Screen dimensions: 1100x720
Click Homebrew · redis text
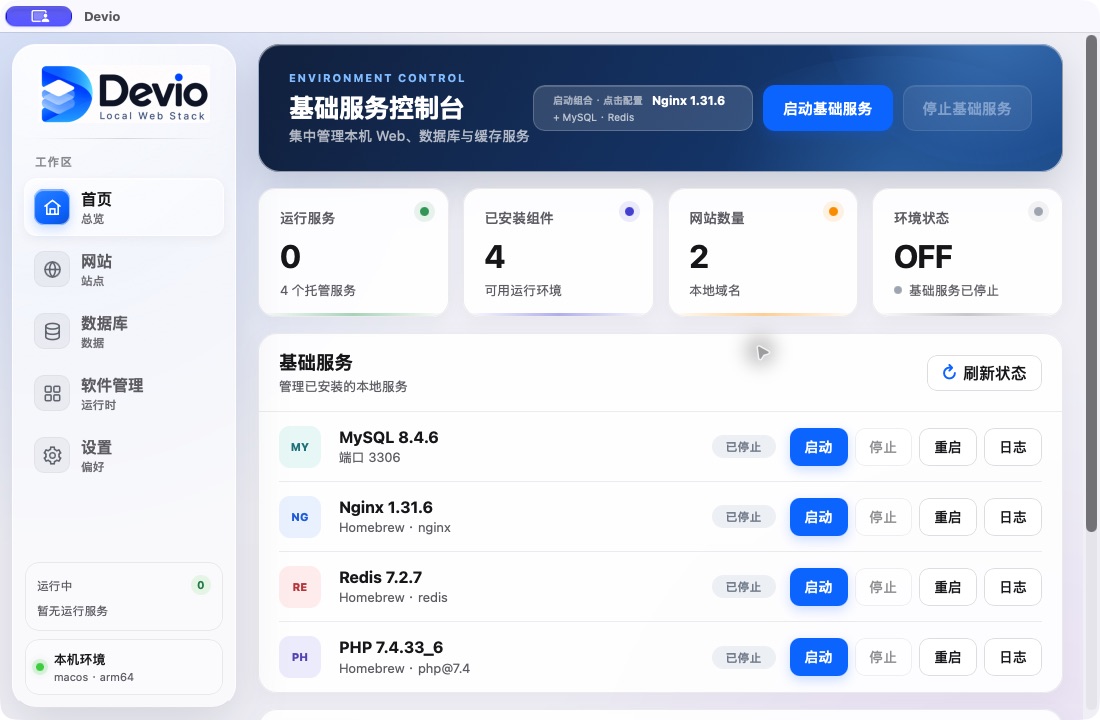tap(394, 598)
